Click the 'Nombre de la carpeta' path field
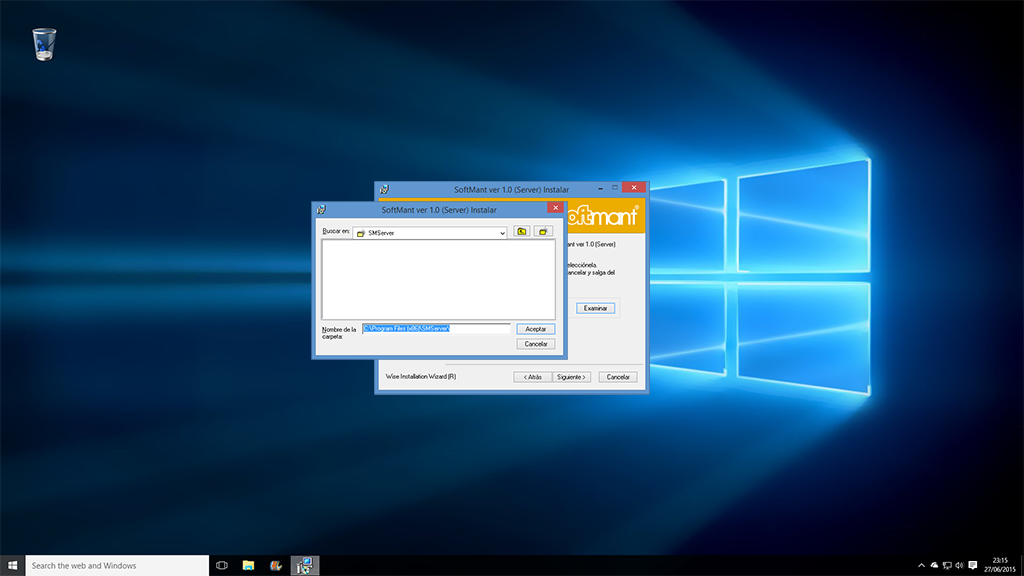Viewport: 1024px width, 576px height. [x=435, y=328]
